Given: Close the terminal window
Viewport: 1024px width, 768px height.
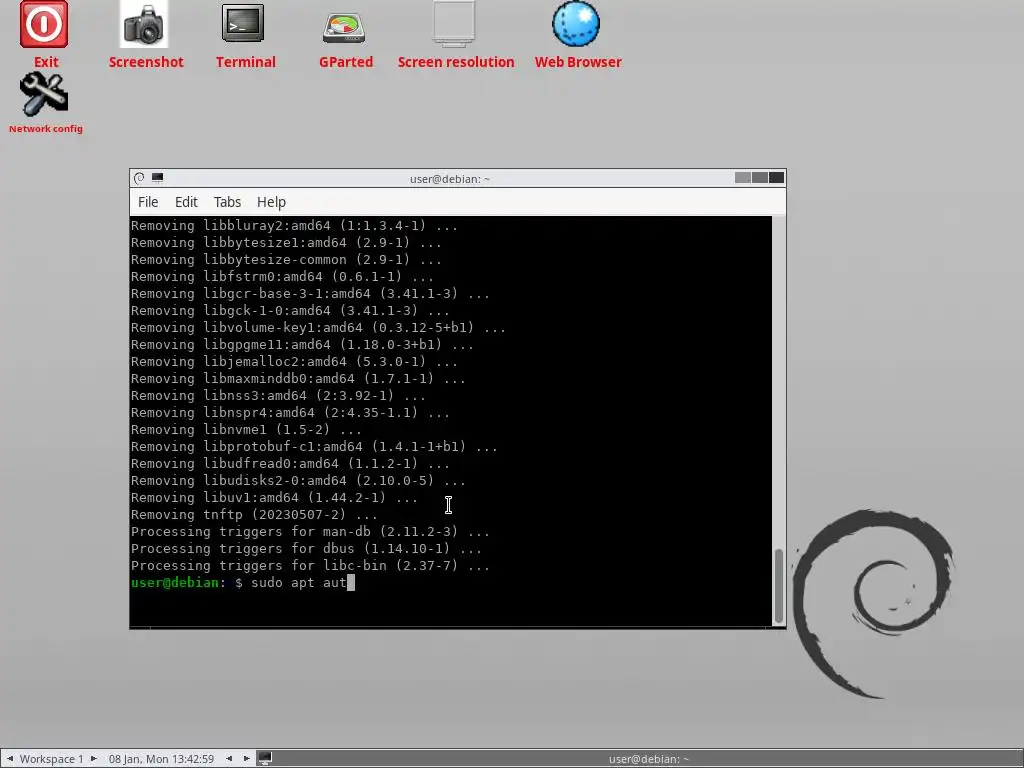Looking at the screenshot, I should (x=776, y=178).
